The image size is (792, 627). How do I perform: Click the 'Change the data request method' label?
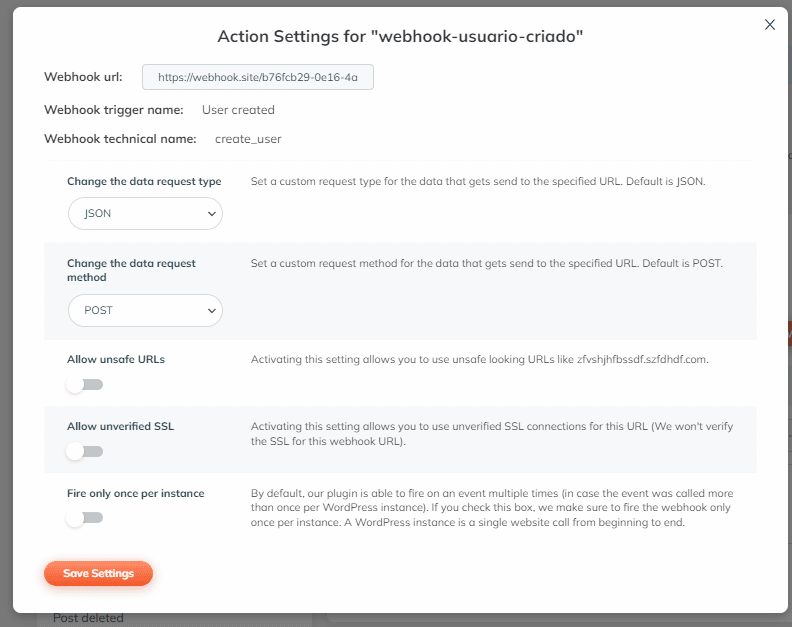[x=131, y=270]
